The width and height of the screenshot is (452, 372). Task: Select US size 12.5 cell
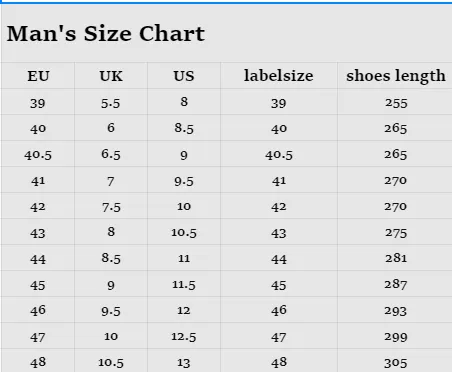coord(184,336)
